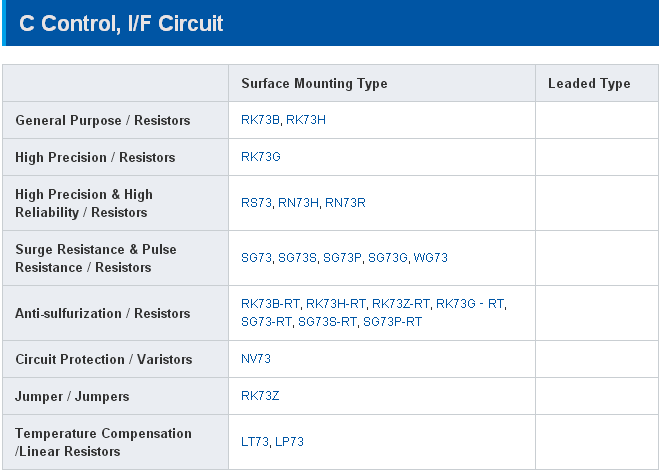
Task: Open the WG73 product link
Action: 431,258
